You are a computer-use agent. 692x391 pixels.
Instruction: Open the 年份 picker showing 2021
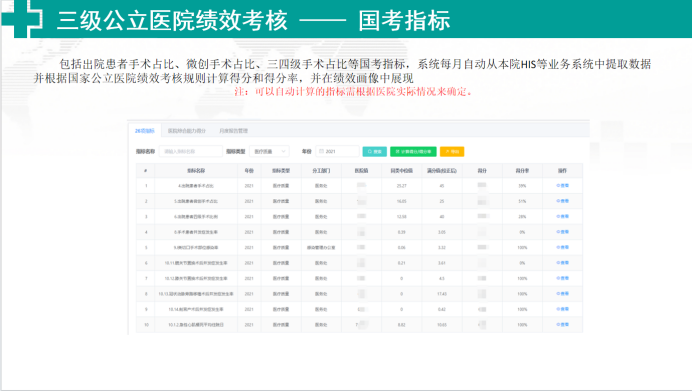(337, 151)
